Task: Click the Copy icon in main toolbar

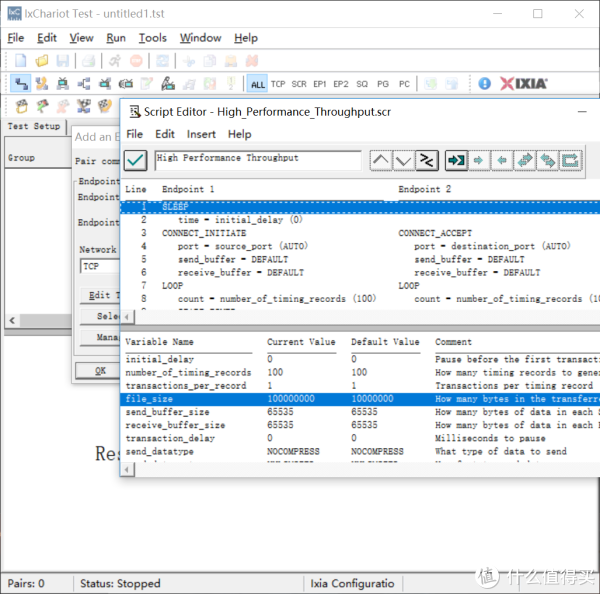Action: pos(209,60)
